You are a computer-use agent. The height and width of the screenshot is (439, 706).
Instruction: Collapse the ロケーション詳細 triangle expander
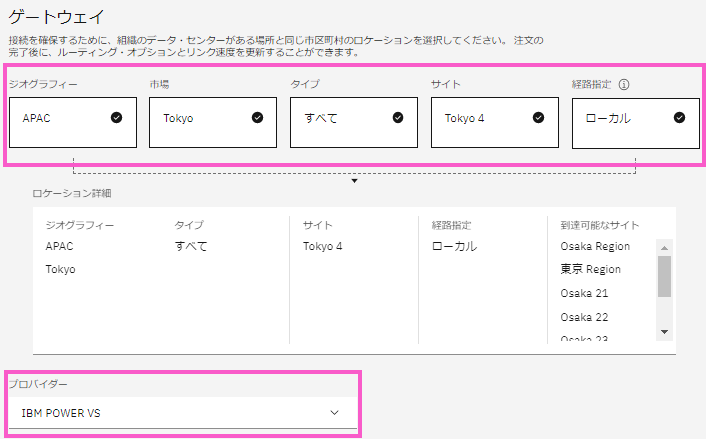point(355,181)
